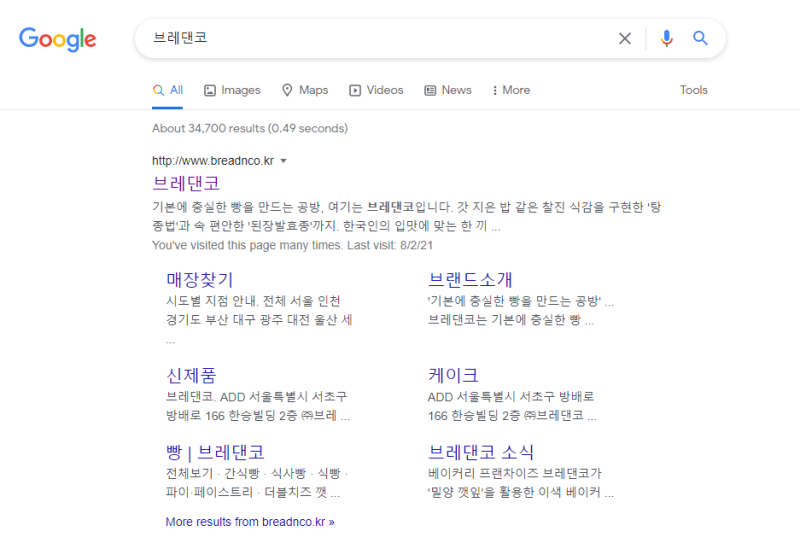The image size is (800, 549).
Task: Click the blue magnifier search button
Action: (700, 38)
